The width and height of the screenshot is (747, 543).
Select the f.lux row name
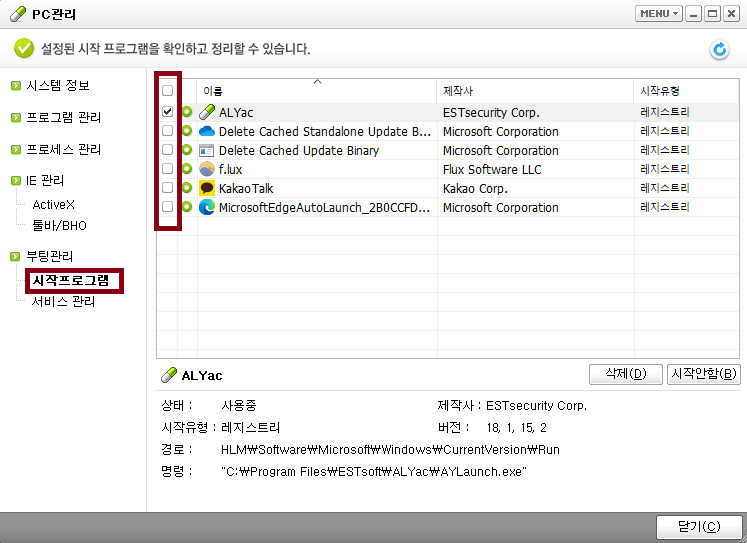[231, 170]
